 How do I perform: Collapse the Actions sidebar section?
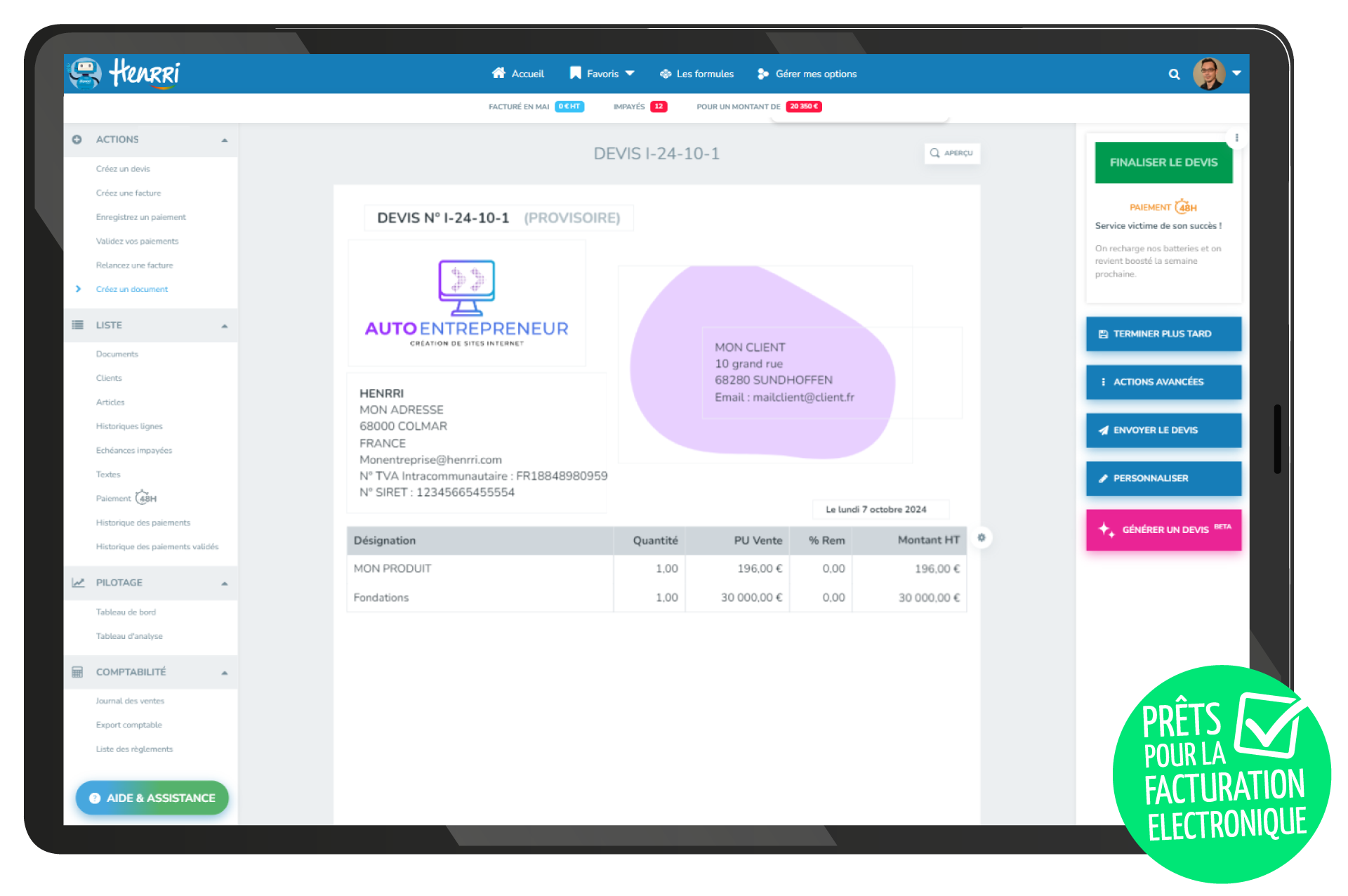225,140
